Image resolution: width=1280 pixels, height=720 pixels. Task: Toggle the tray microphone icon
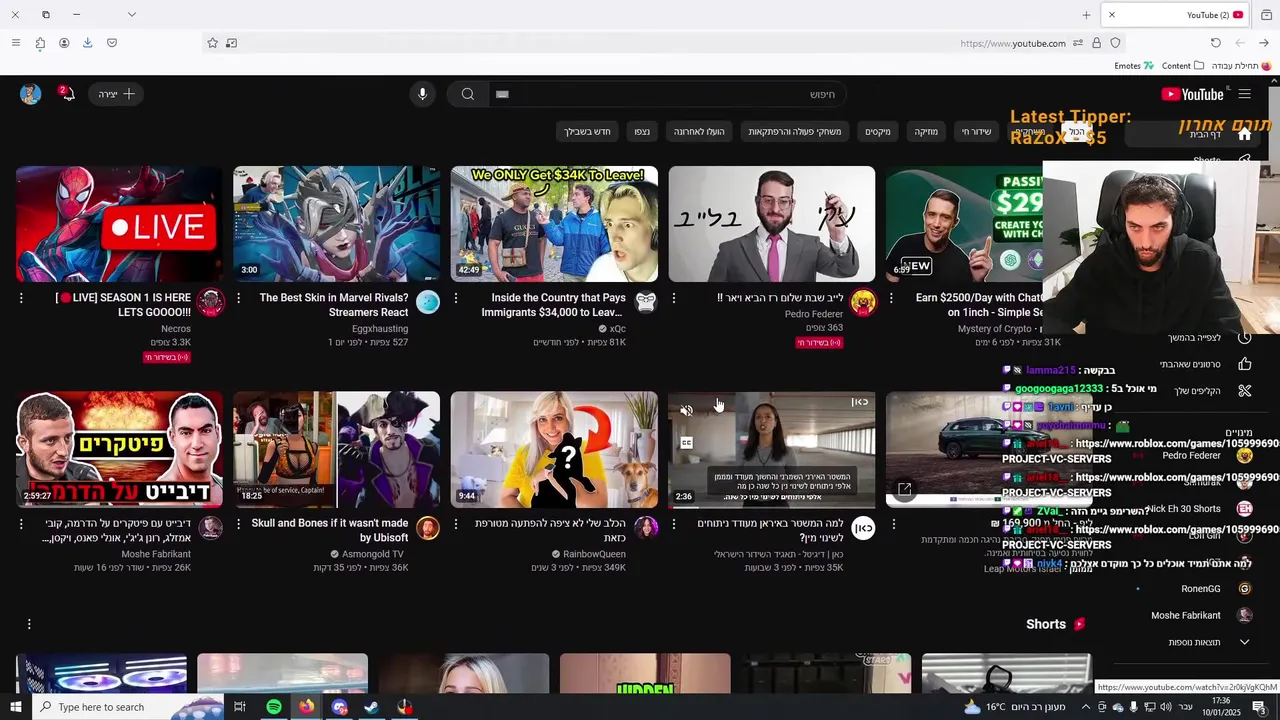1133,707
